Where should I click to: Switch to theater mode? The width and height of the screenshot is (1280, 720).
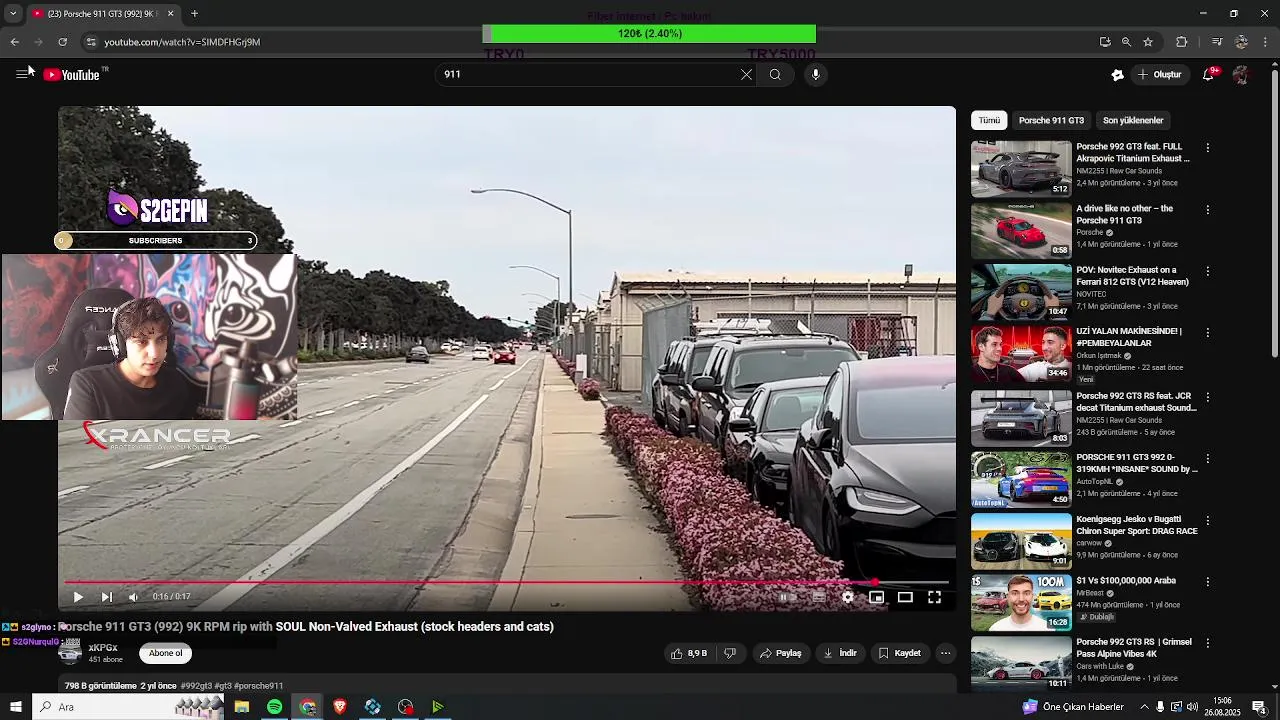[905, 597]
